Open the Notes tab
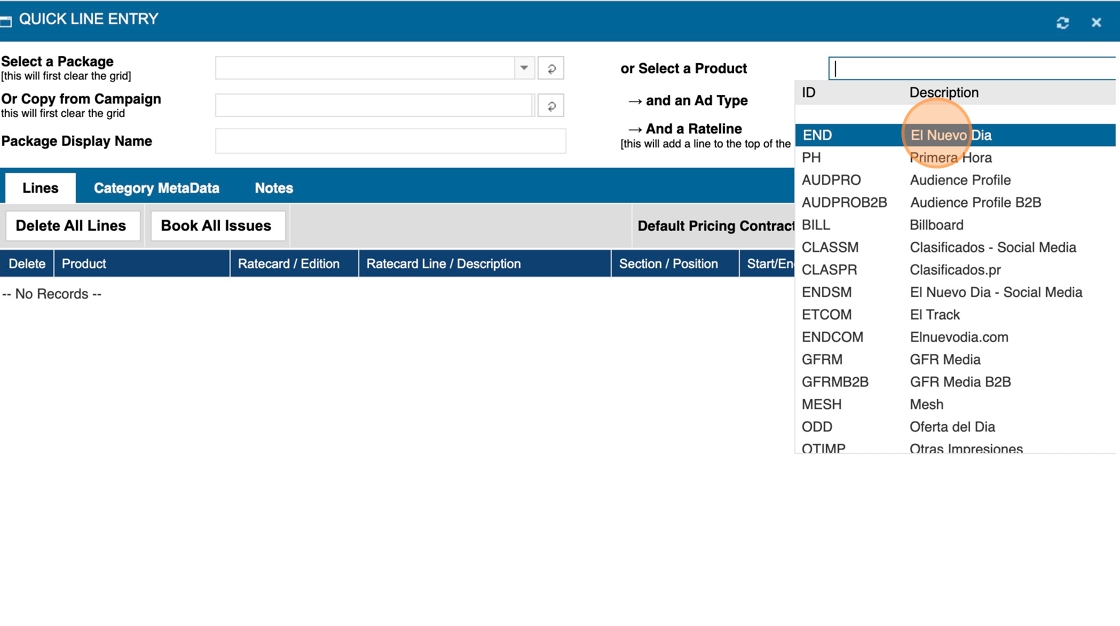This screenshot has width=1120, height=626. click(x=274, y=188)
